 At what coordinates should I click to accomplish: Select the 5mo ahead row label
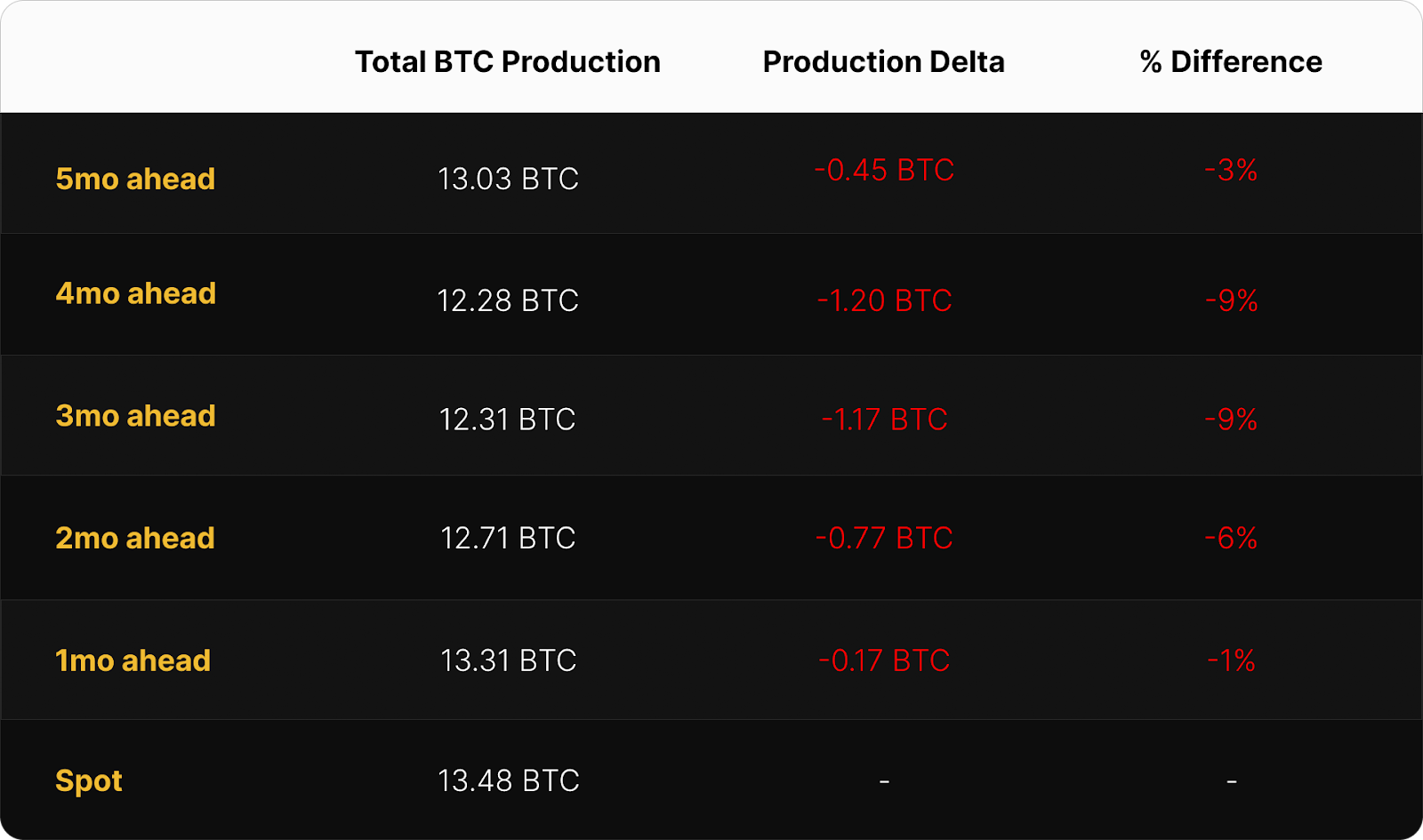point(135,180)
